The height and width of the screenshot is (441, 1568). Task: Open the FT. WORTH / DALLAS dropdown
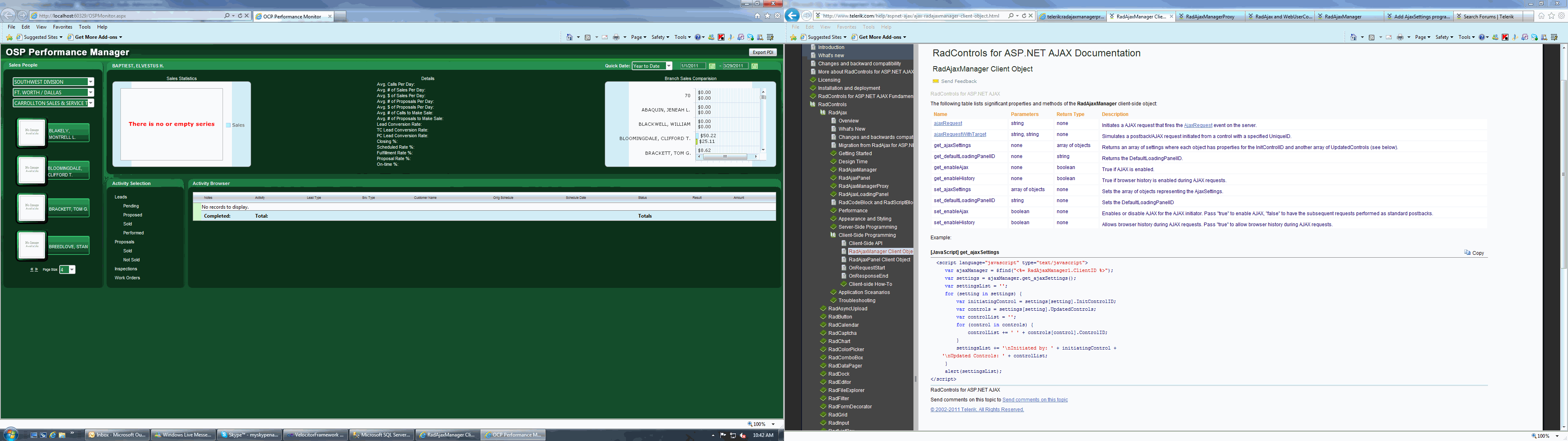91,93
